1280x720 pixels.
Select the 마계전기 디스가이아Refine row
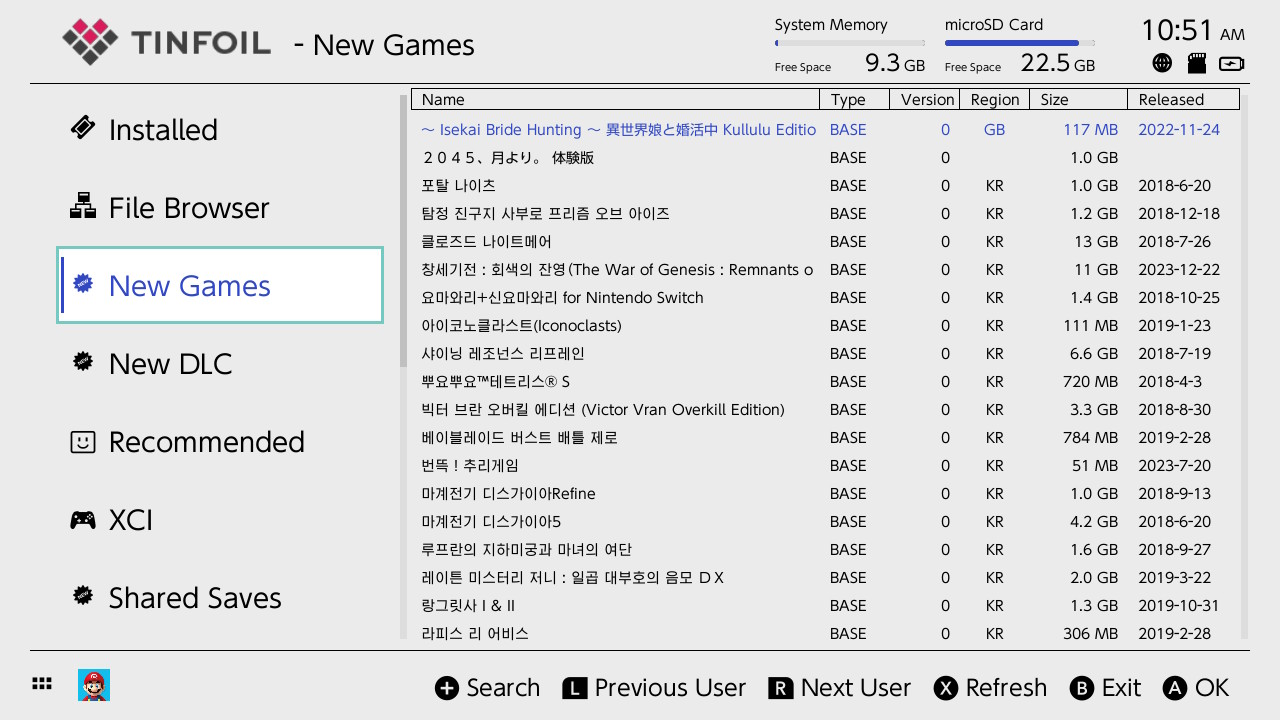(x=826, y=493)
